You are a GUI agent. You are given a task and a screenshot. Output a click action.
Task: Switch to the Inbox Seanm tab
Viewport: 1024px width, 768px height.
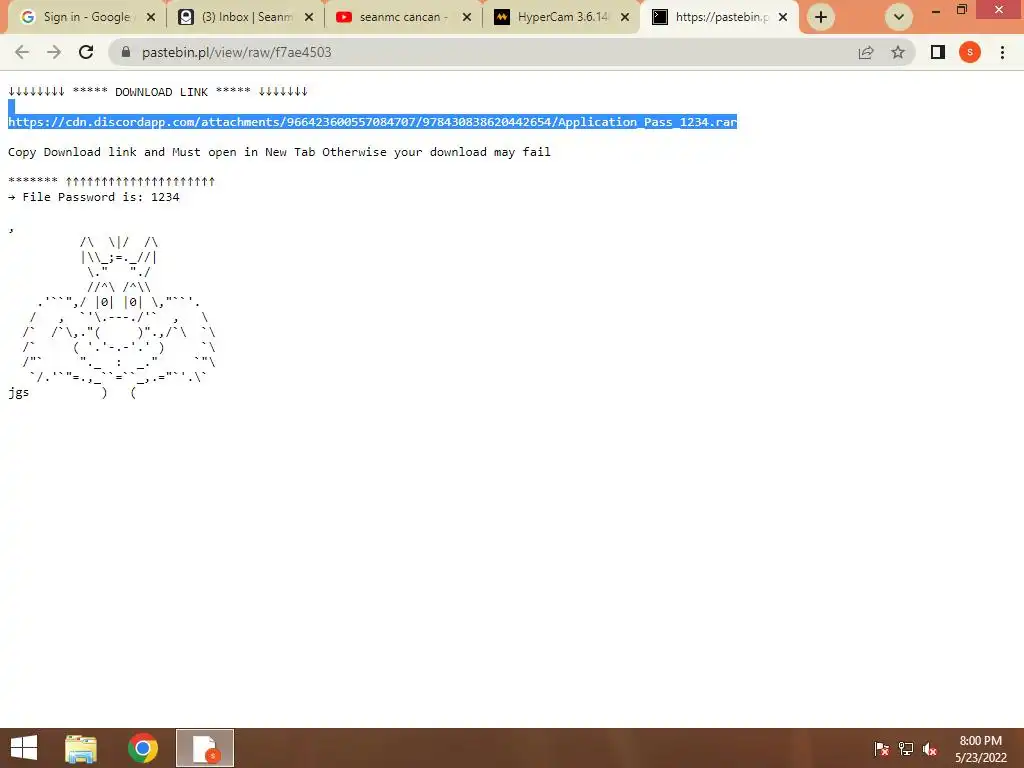click(244, 17)
